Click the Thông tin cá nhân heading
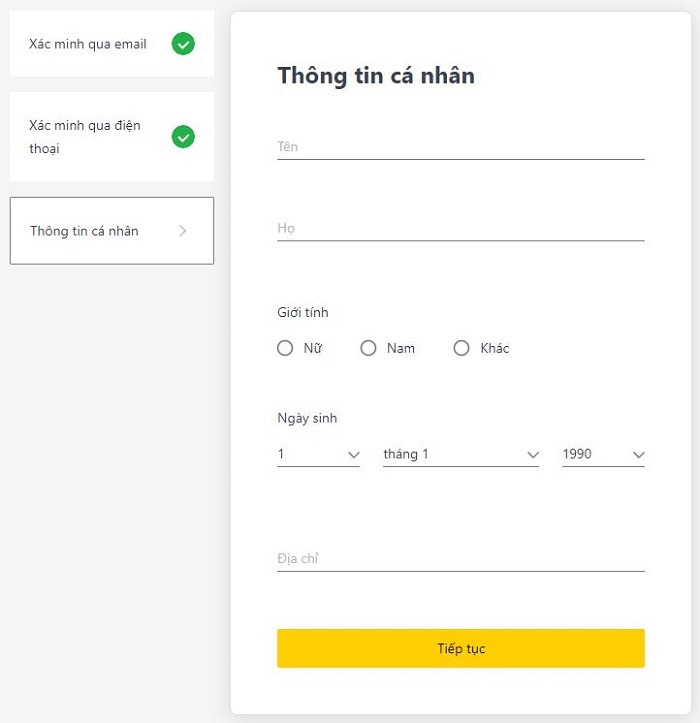 pos(376,75)
